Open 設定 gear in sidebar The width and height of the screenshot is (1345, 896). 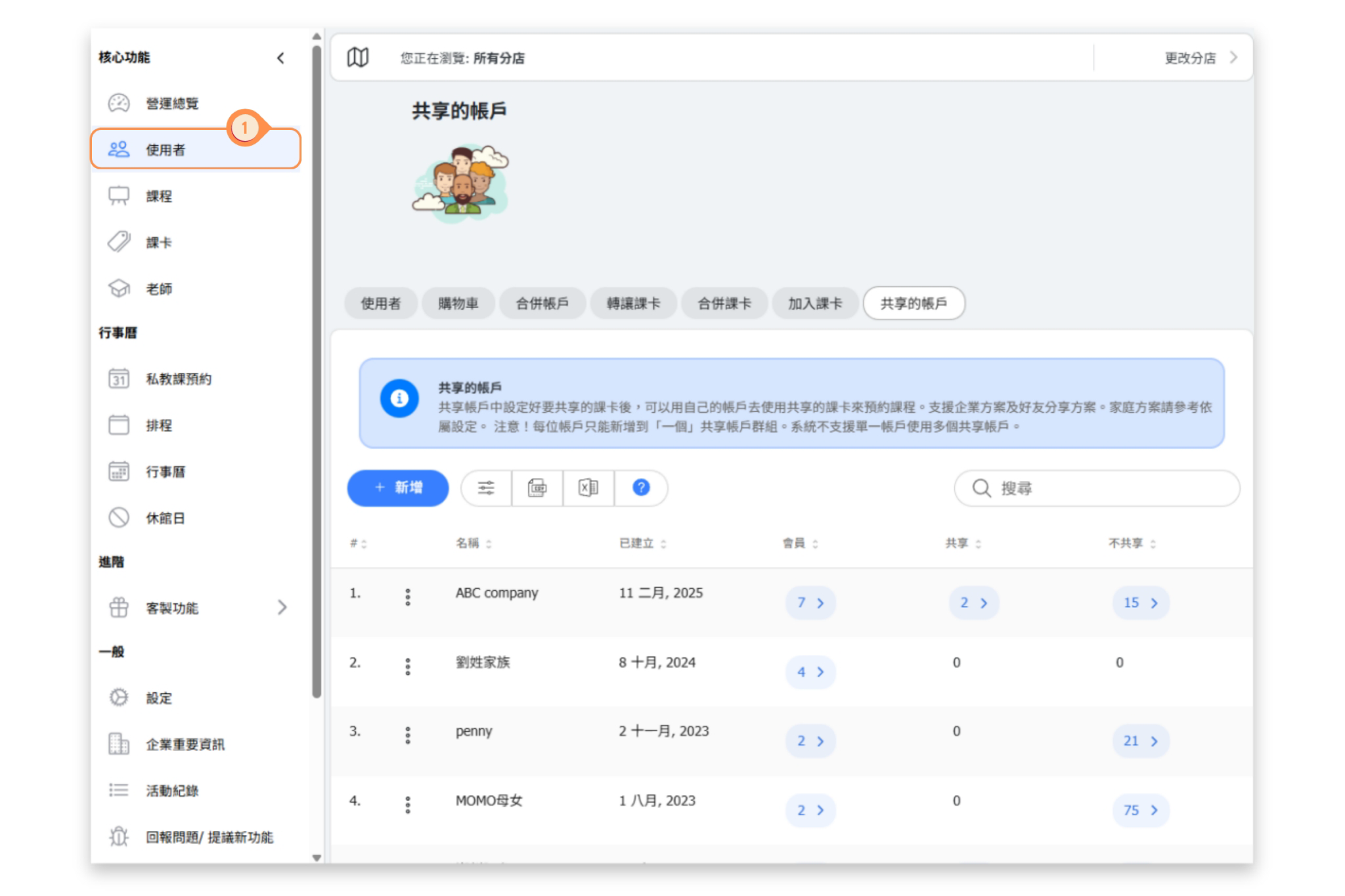pyautogui.click(x=159, y=698)
